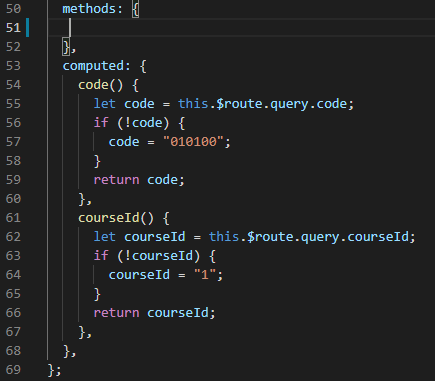Click the trailing courseId property on line 62
The image size is (435, 381).
378,237
